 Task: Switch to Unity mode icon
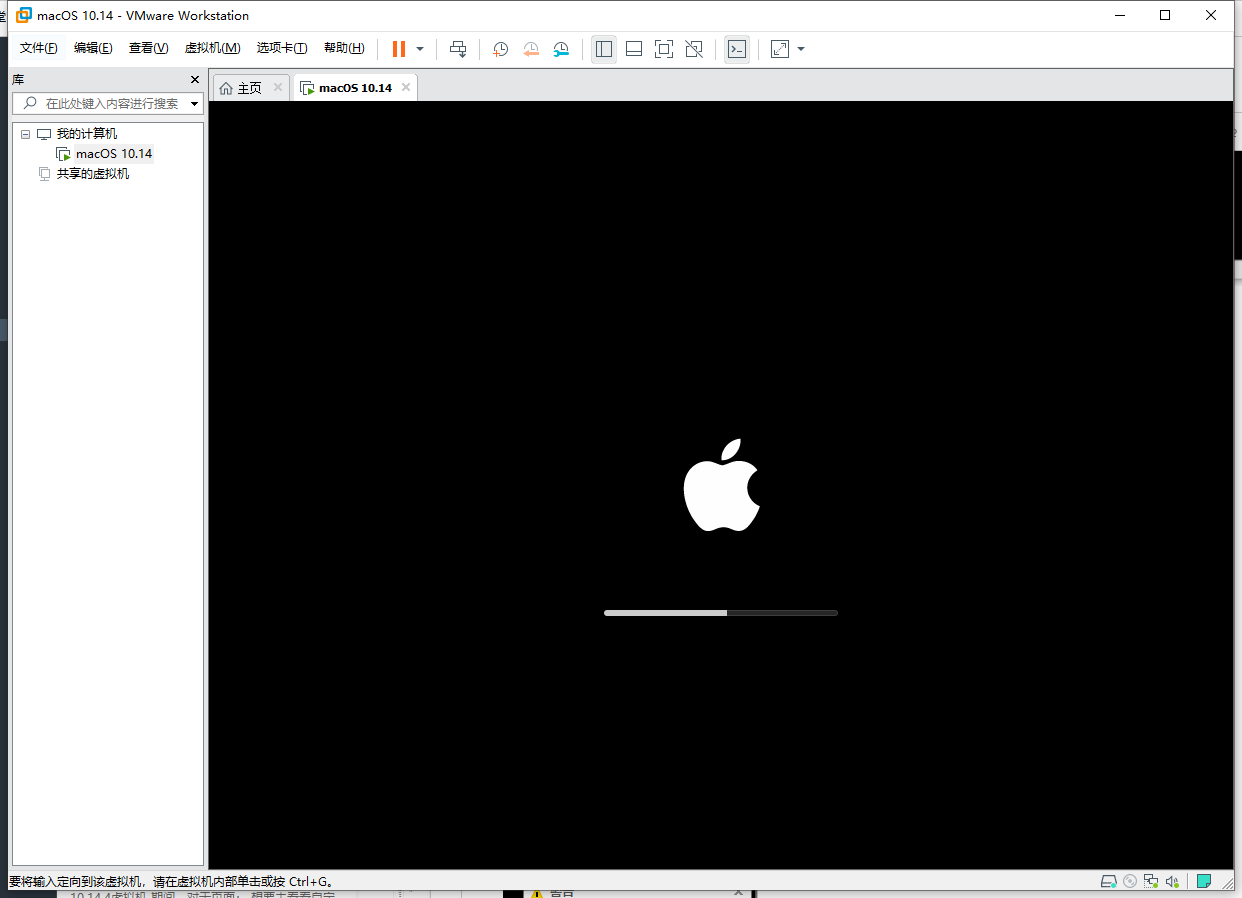[x=694, y=49]
